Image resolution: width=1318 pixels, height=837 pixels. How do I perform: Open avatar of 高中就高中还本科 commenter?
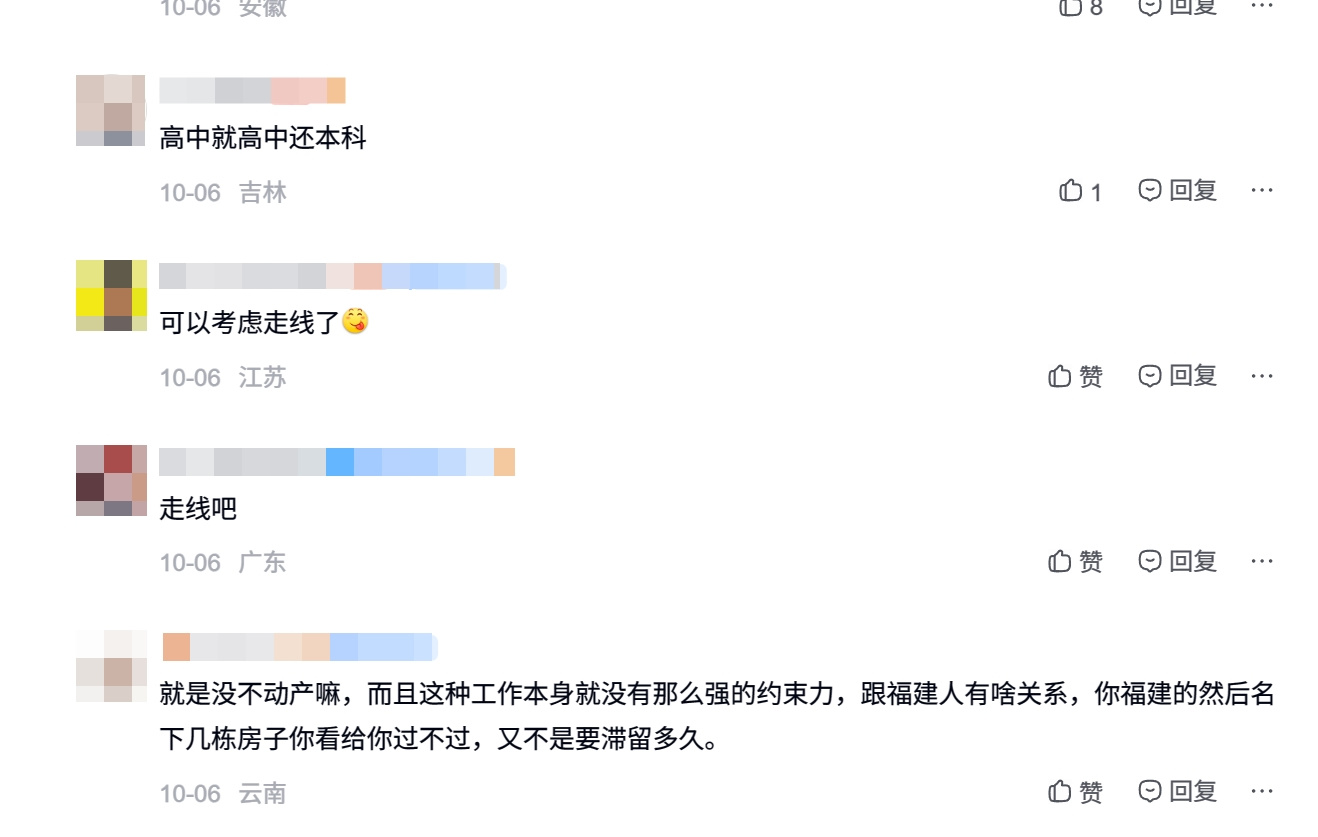111,110
